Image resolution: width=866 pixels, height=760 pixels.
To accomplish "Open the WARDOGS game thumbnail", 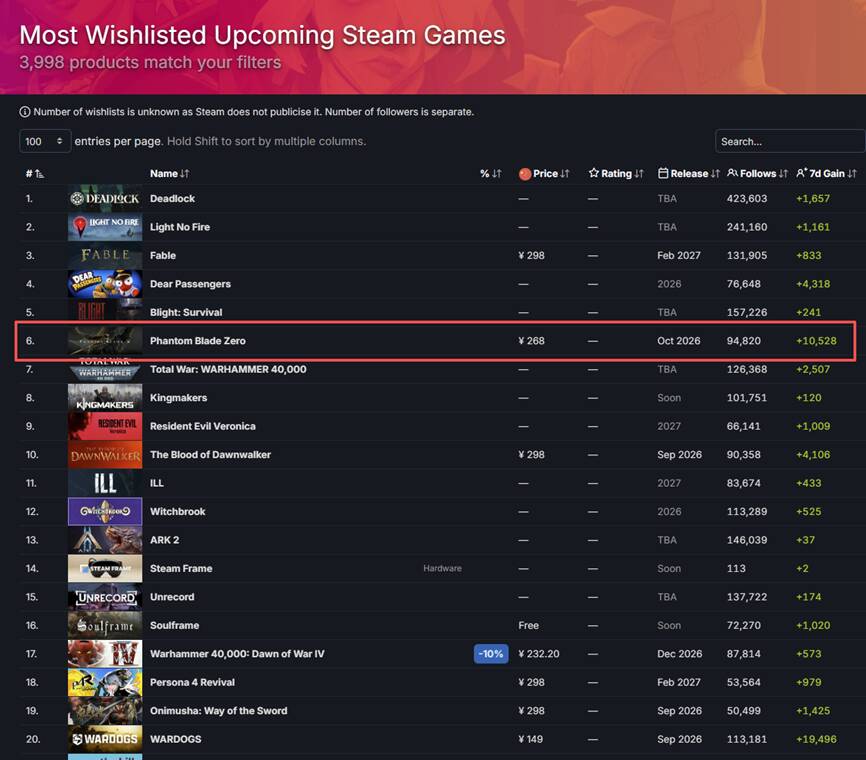I will 105,739.
